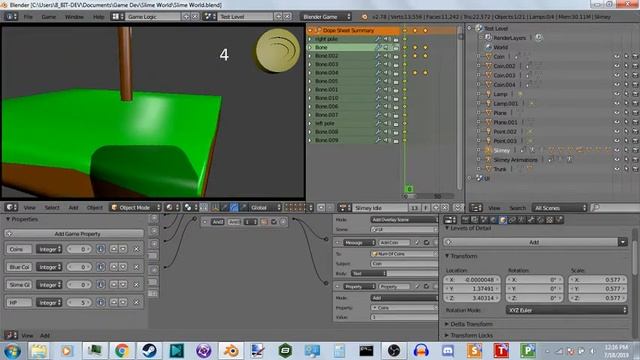Change the Coins property type dropdown
640x360 pixels.
pyautogui.click(x=49, y=249)
